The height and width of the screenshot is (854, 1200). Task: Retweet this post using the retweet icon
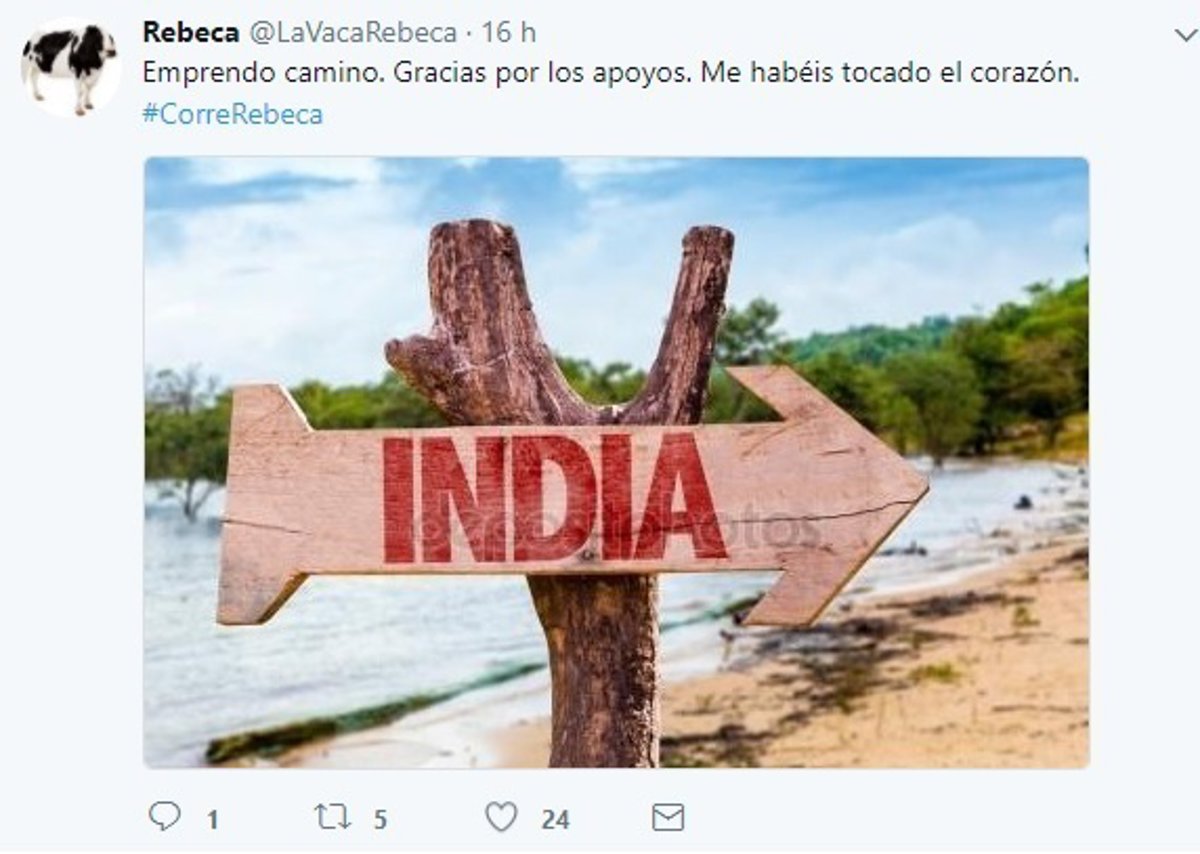333,817
